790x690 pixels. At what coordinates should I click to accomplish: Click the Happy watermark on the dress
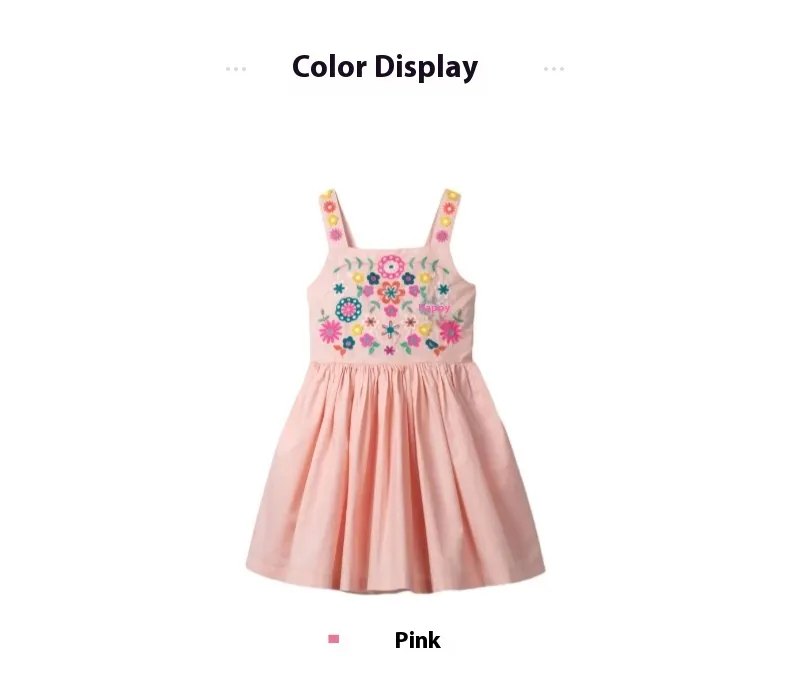[434, 307]
